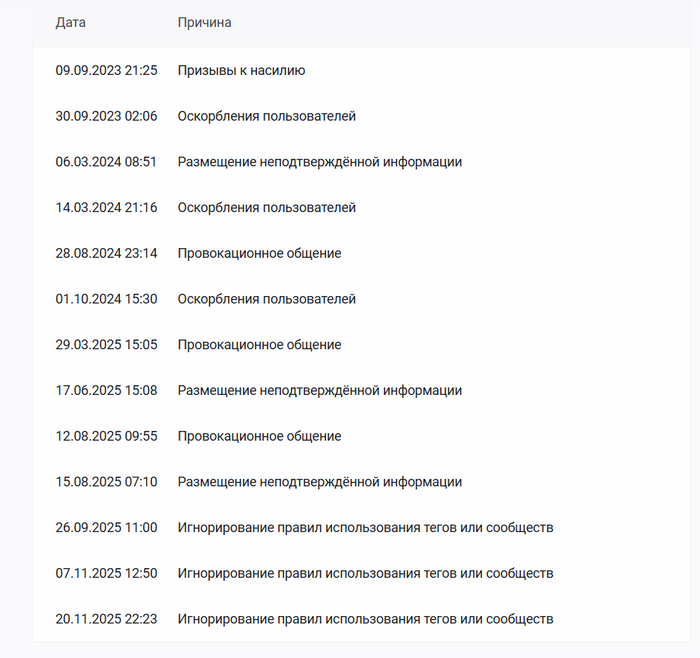Select the date 12.08.2025 09:55
The image size is (700, 658).
[x=106, y=436]
